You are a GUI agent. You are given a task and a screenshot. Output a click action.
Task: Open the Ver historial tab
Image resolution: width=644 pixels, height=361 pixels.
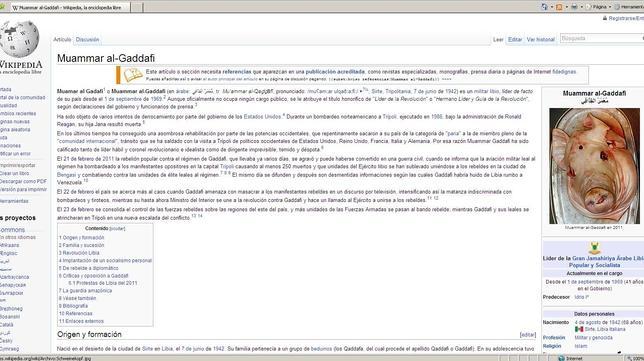pyautogui.click(x=540, y=39)
